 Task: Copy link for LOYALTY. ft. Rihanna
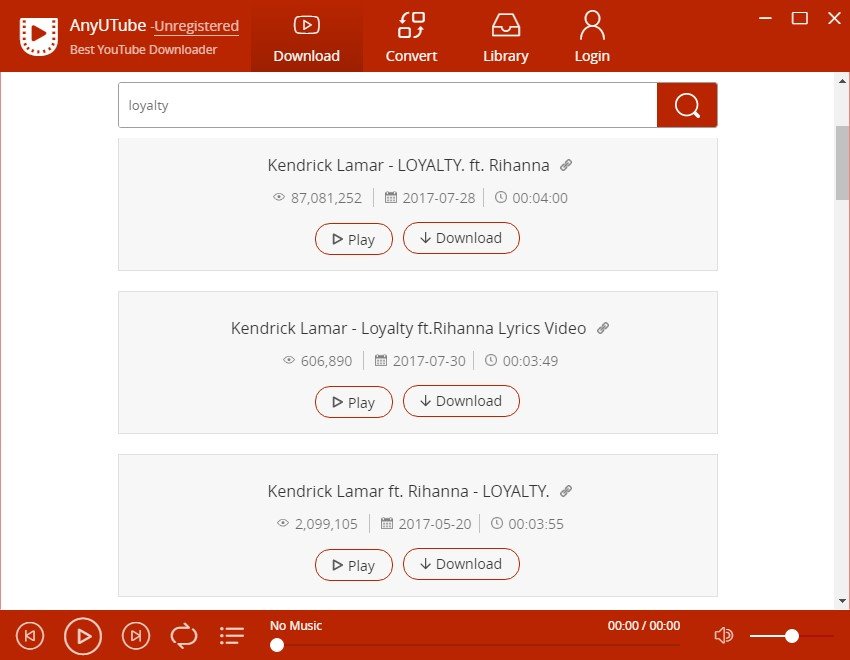[566, 165]
